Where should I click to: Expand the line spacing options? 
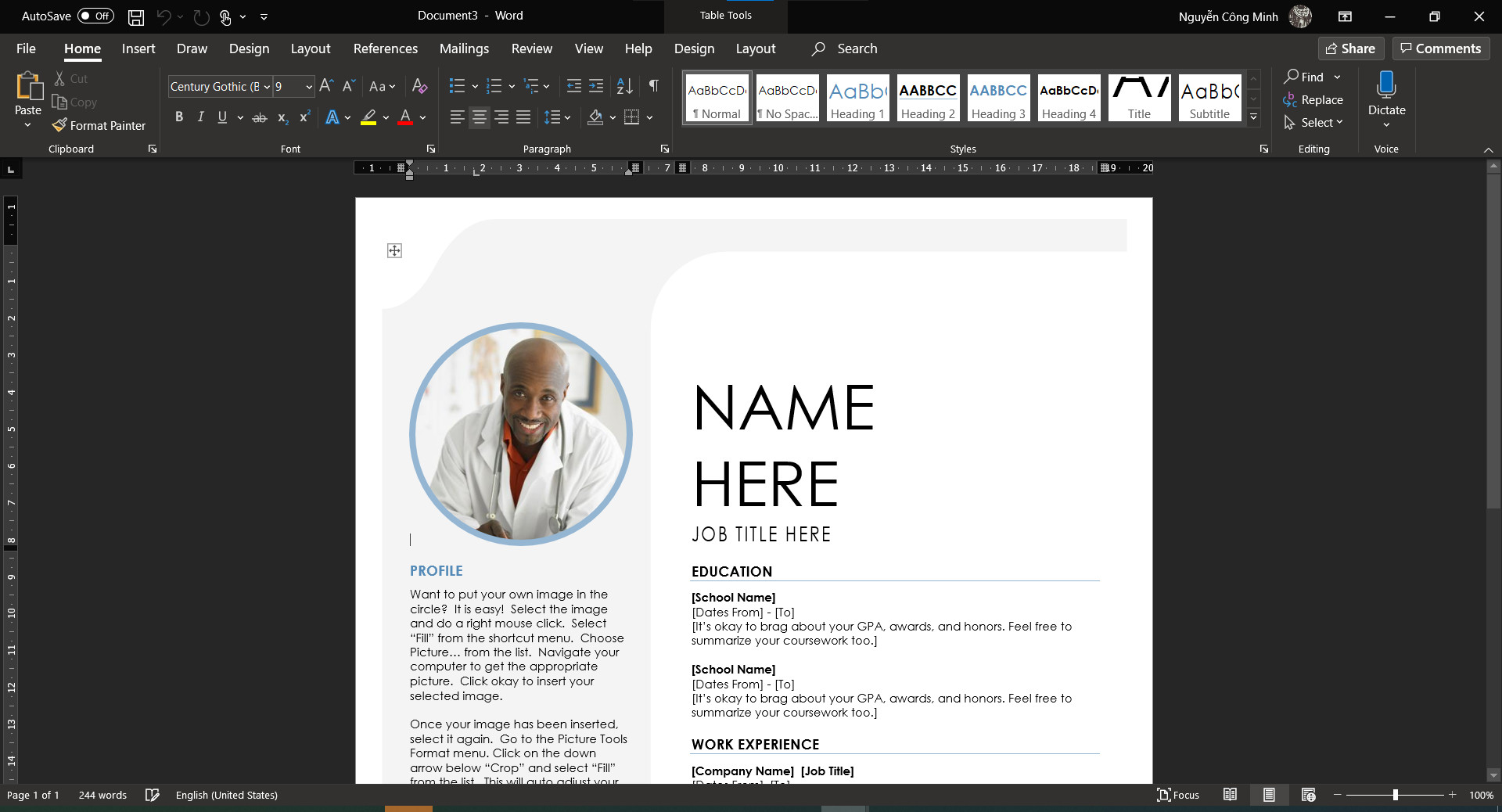[x=566, y=117]
